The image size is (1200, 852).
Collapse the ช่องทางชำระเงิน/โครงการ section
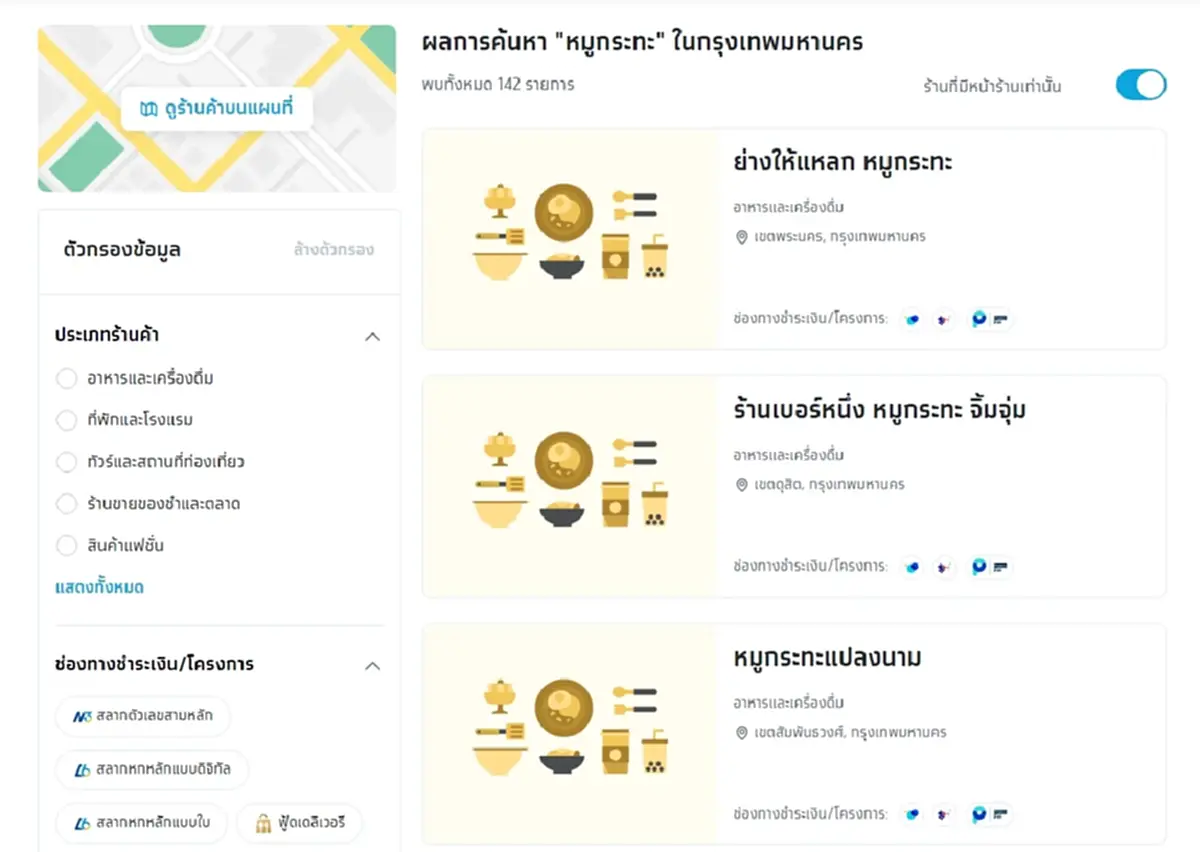click(x=373, y=665)
